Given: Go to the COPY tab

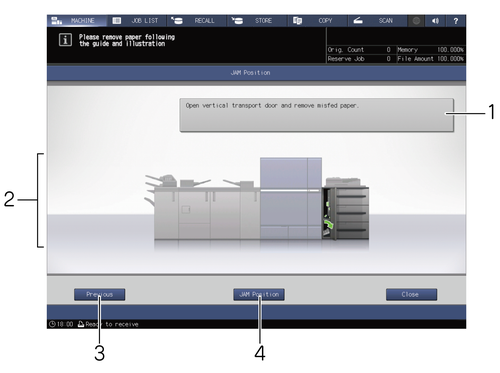Looking at the screenshot, I should click(x=318, y=21).
